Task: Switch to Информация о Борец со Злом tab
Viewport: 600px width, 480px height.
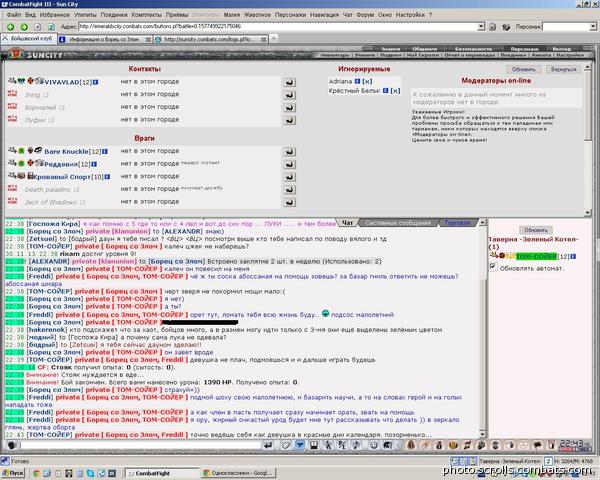Action: (x=105, y=39)
